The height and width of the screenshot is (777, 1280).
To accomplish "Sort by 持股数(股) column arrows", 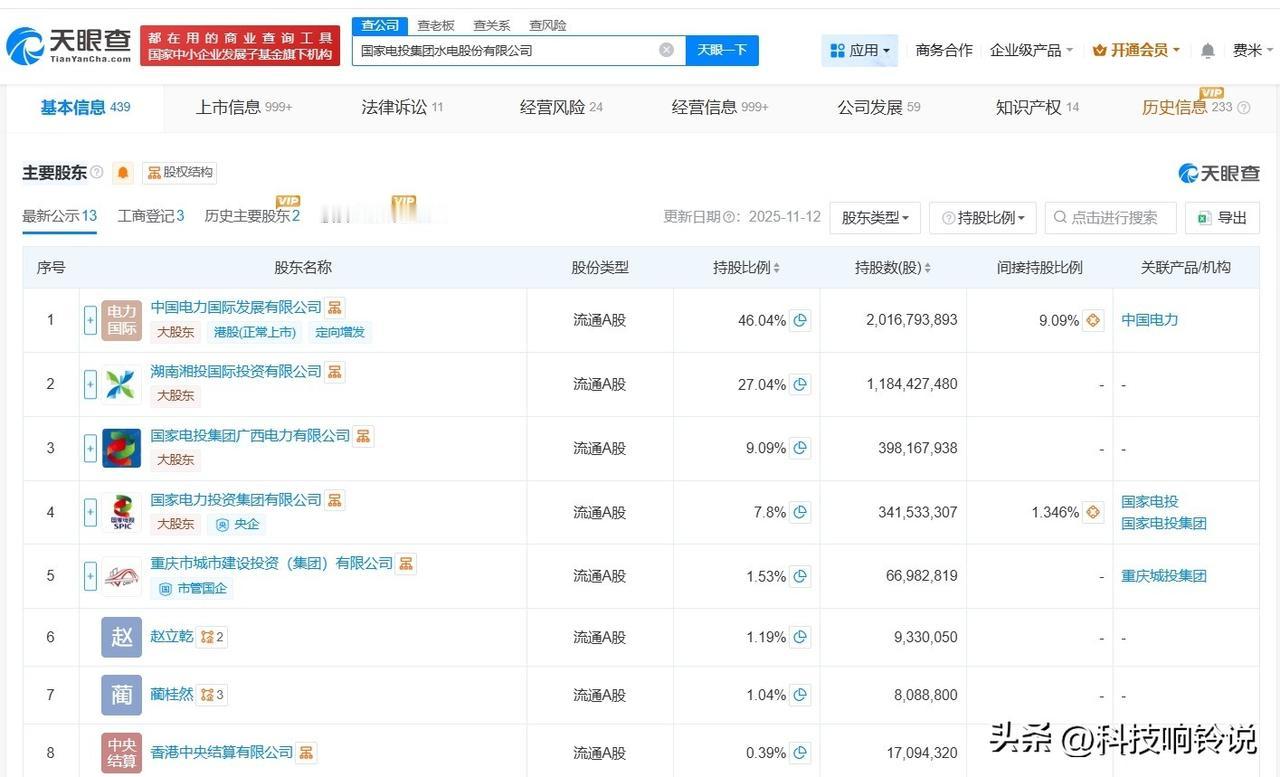I will click(x=927, y=268).
